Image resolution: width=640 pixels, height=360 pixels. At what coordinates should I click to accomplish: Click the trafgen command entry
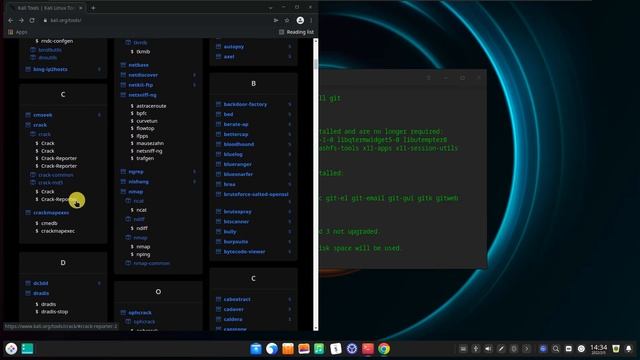[x=145, y=158]
